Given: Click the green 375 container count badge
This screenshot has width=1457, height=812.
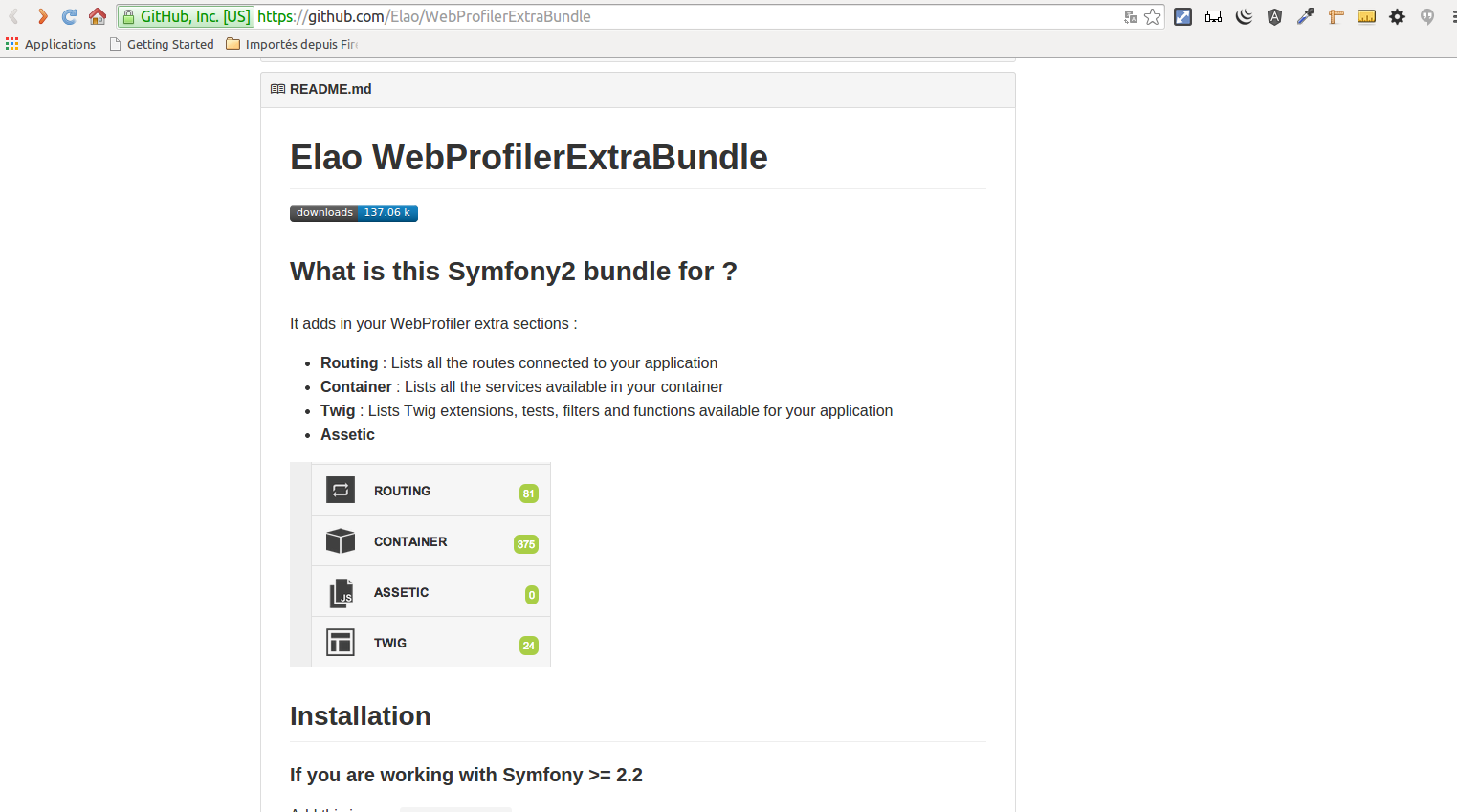Looking at the screenshot, I should [526, 544].
